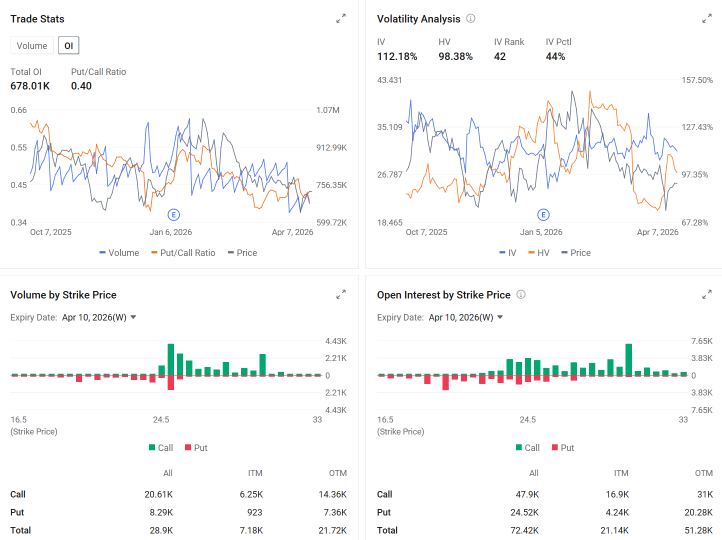This screenshot has width=722, height=540.
Task: Click the HV value 98.38%
Action: pyautogui.click(x=455, y=57)
